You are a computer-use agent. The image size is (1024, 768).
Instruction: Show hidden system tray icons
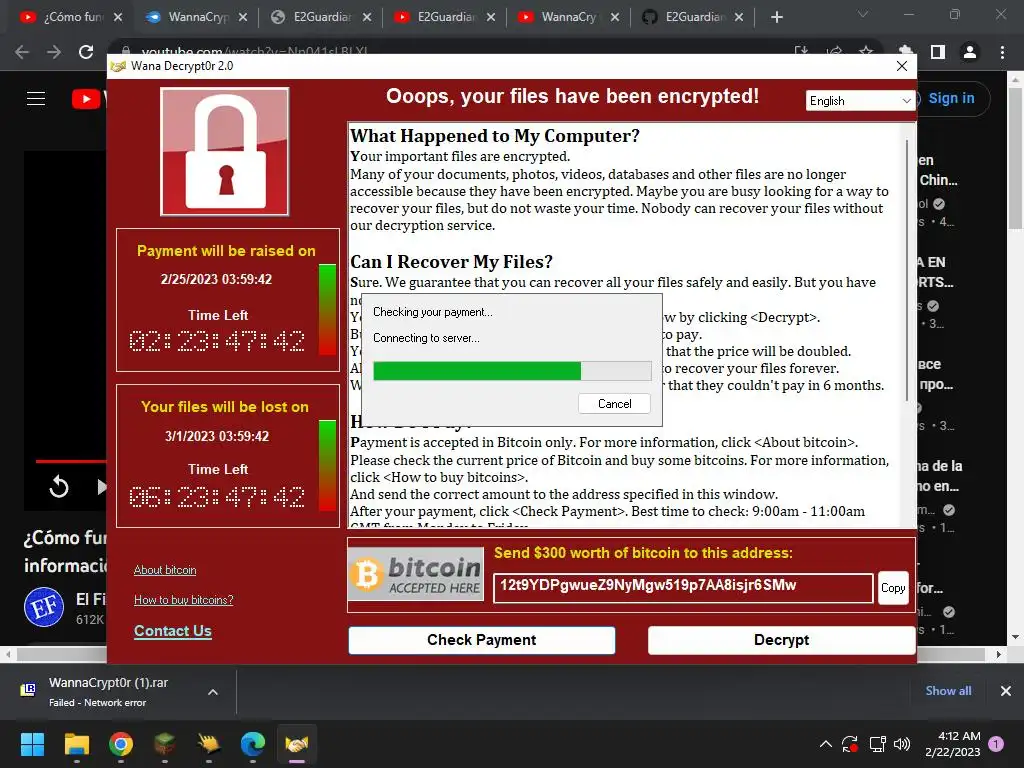click(x=825, y=744)
